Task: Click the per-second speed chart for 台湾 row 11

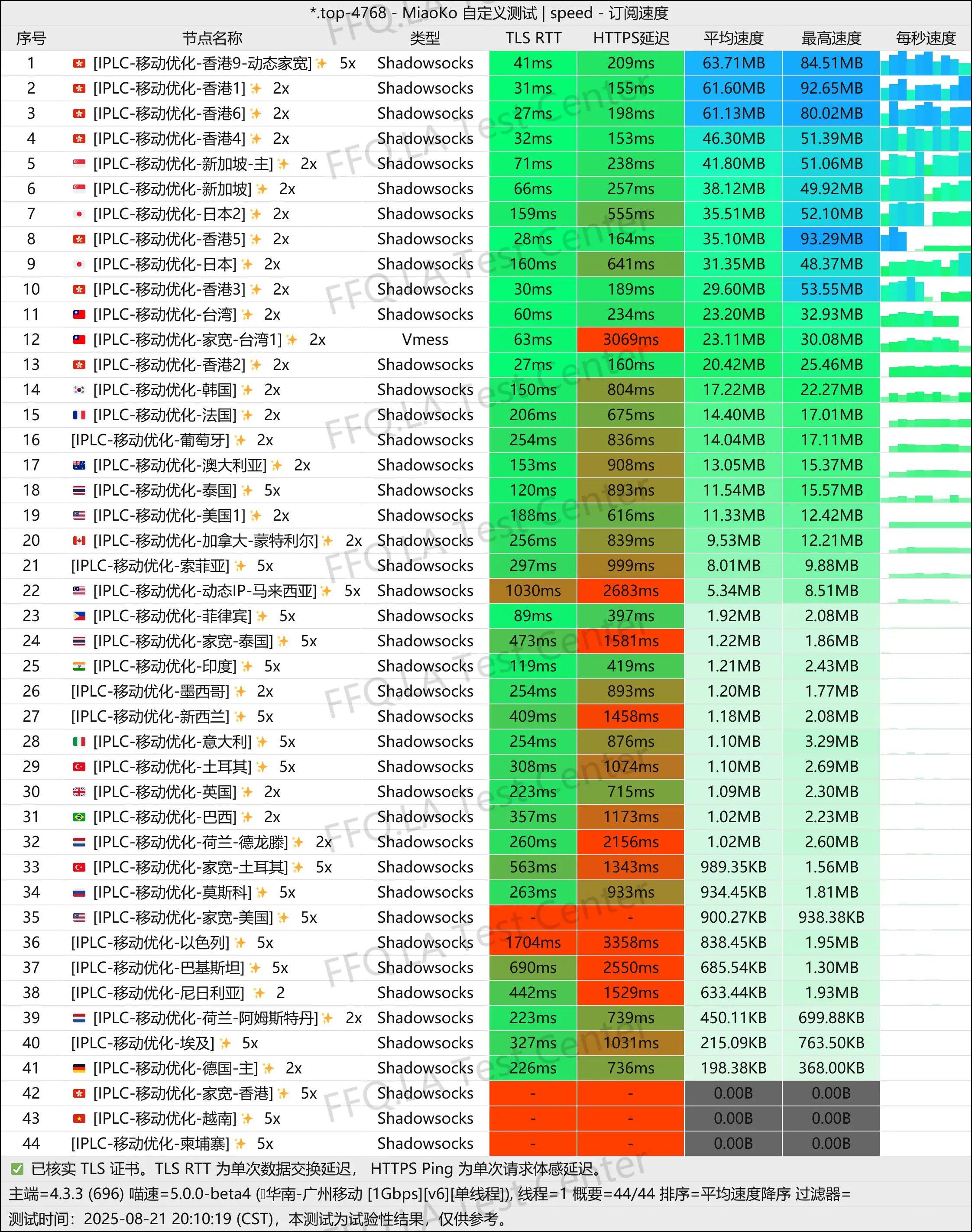Action: [x=926, y=314]
